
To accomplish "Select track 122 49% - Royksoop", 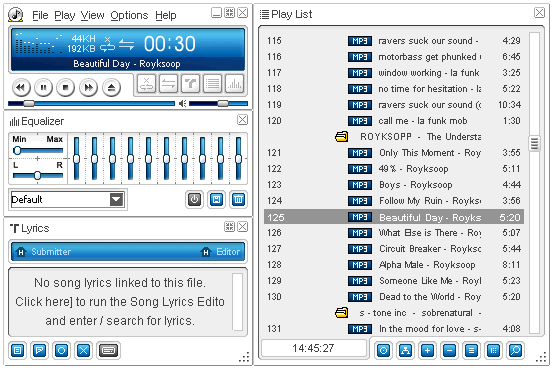I will click(394, 169).
